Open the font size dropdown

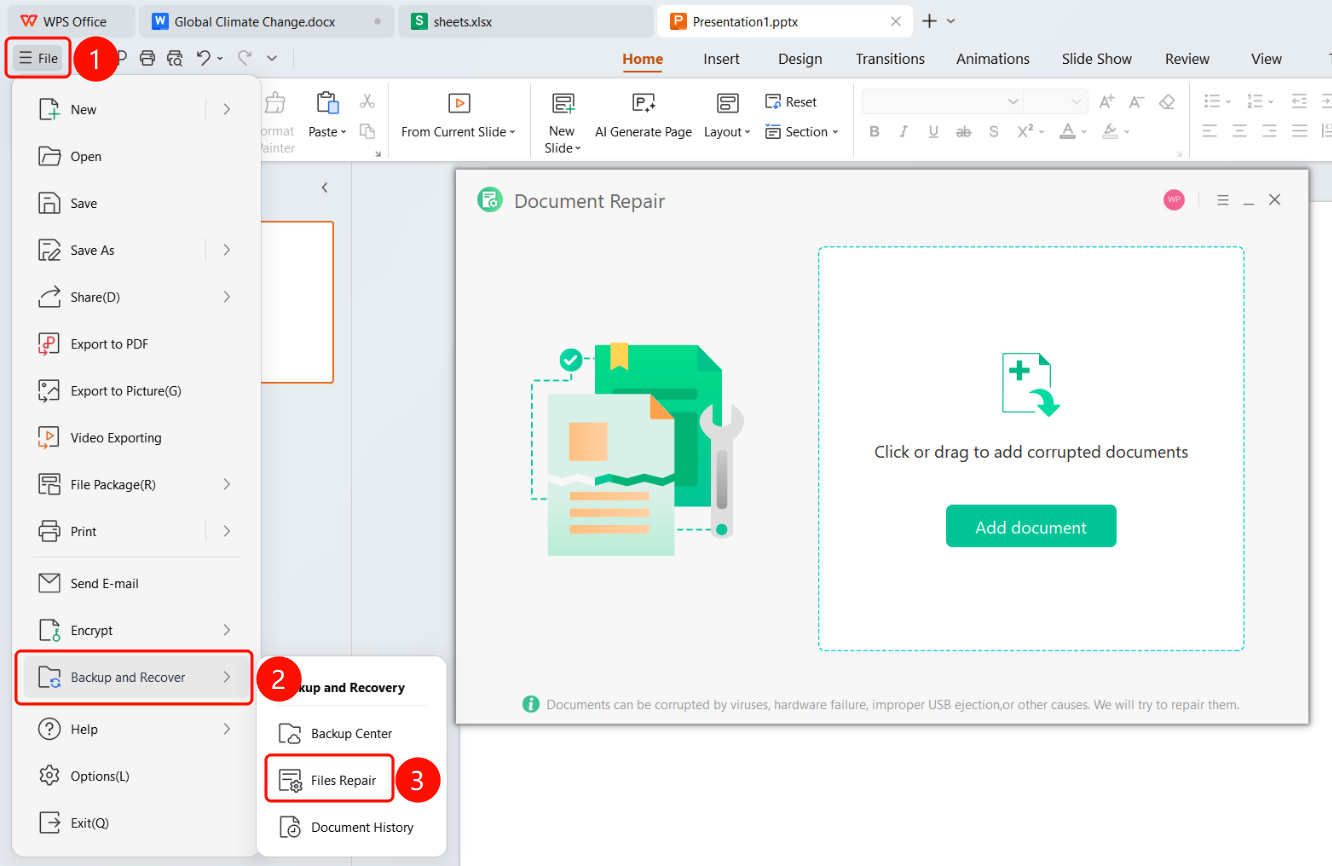[1077, 102]
